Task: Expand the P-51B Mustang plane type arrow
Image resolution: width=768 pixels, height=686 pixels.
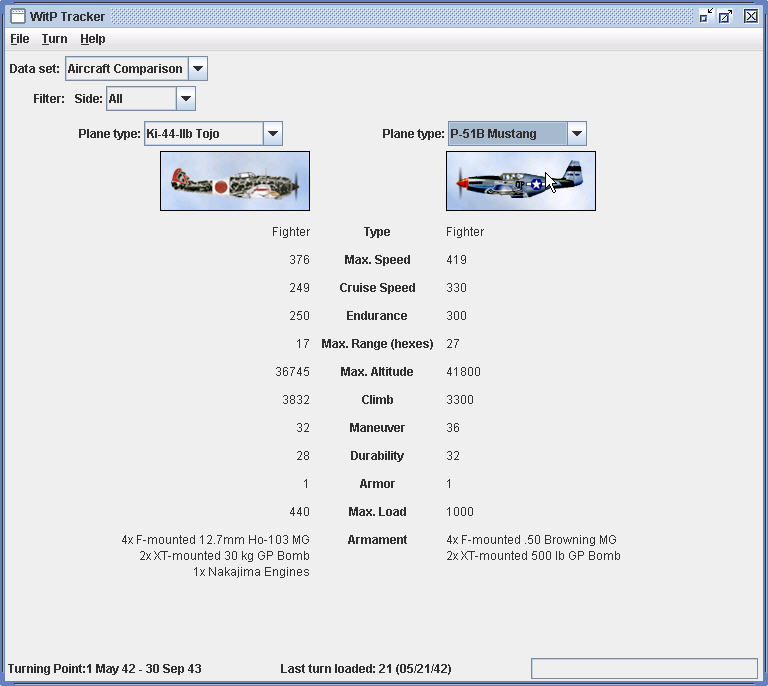Action: [x=577, y=134]
